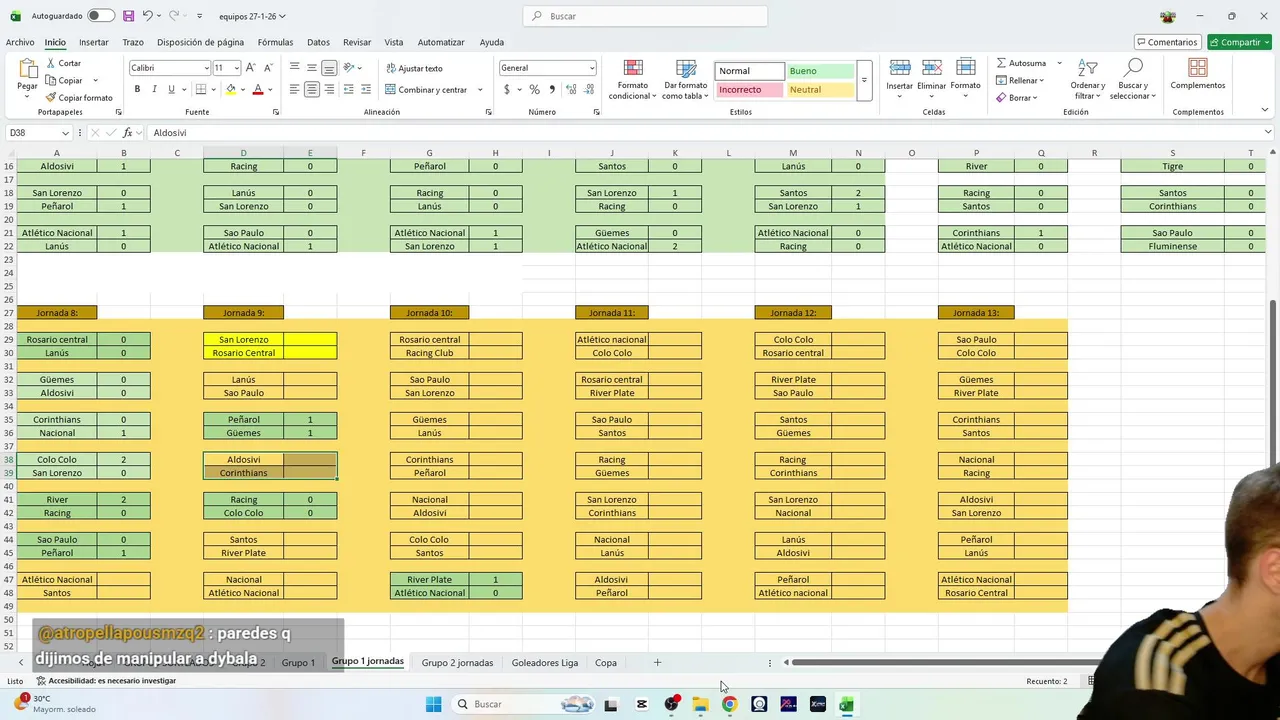Apply the Incorrecto red cell style
Screen dimensions: 1280x720
point(750,90)
